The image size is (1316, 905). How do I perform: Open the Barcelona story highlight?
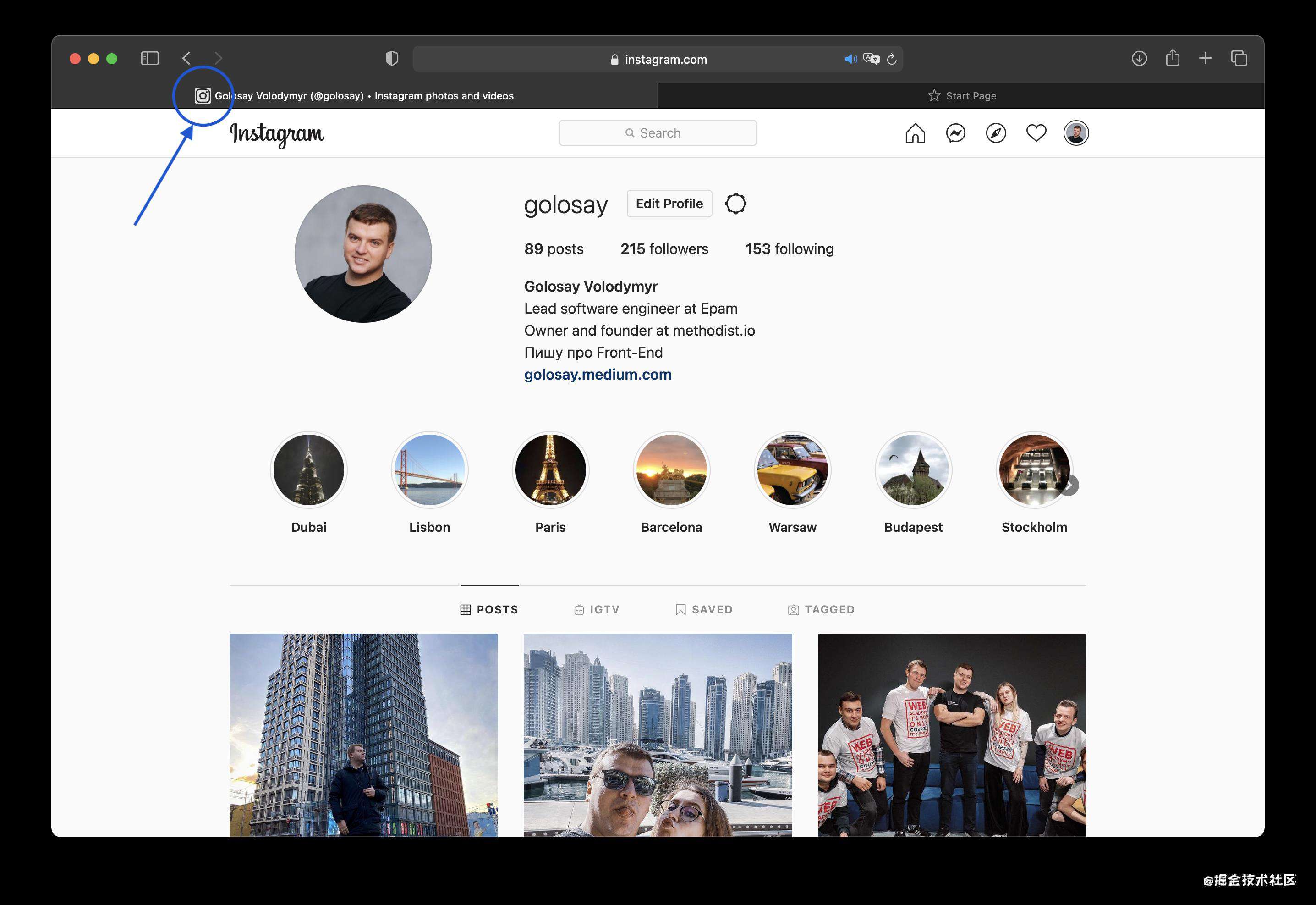click(672, 470)
